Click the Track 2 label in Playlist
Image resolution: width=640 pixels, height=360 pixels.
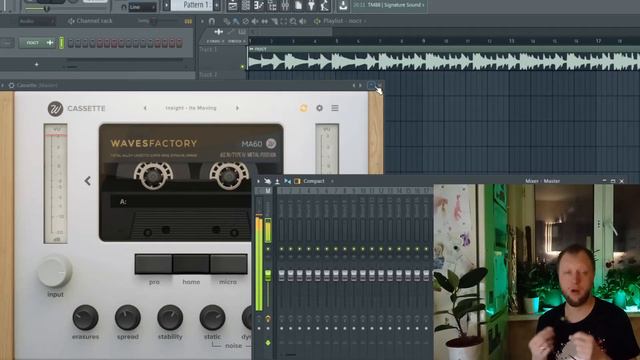pos(208,75)
